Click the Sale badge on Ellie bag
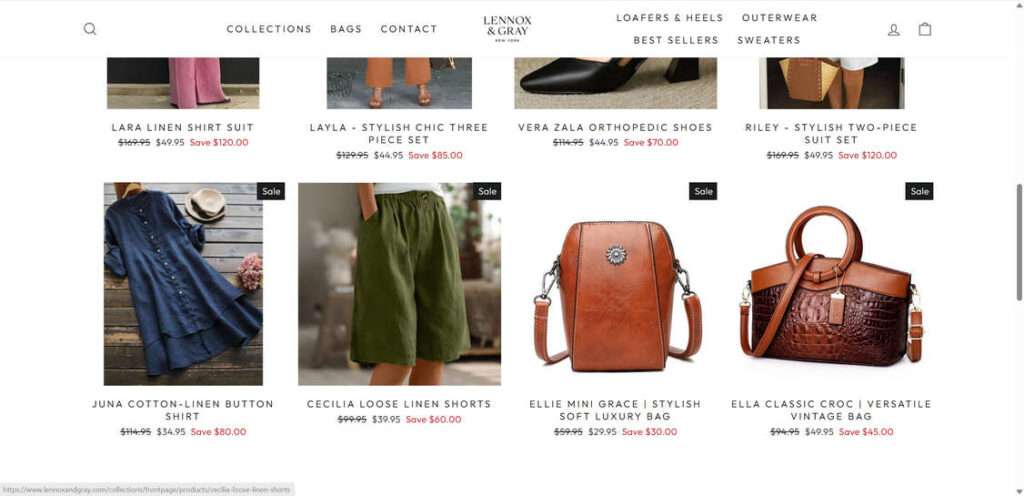The width and height of the screenshot is (1024, 496). [703, 191]
